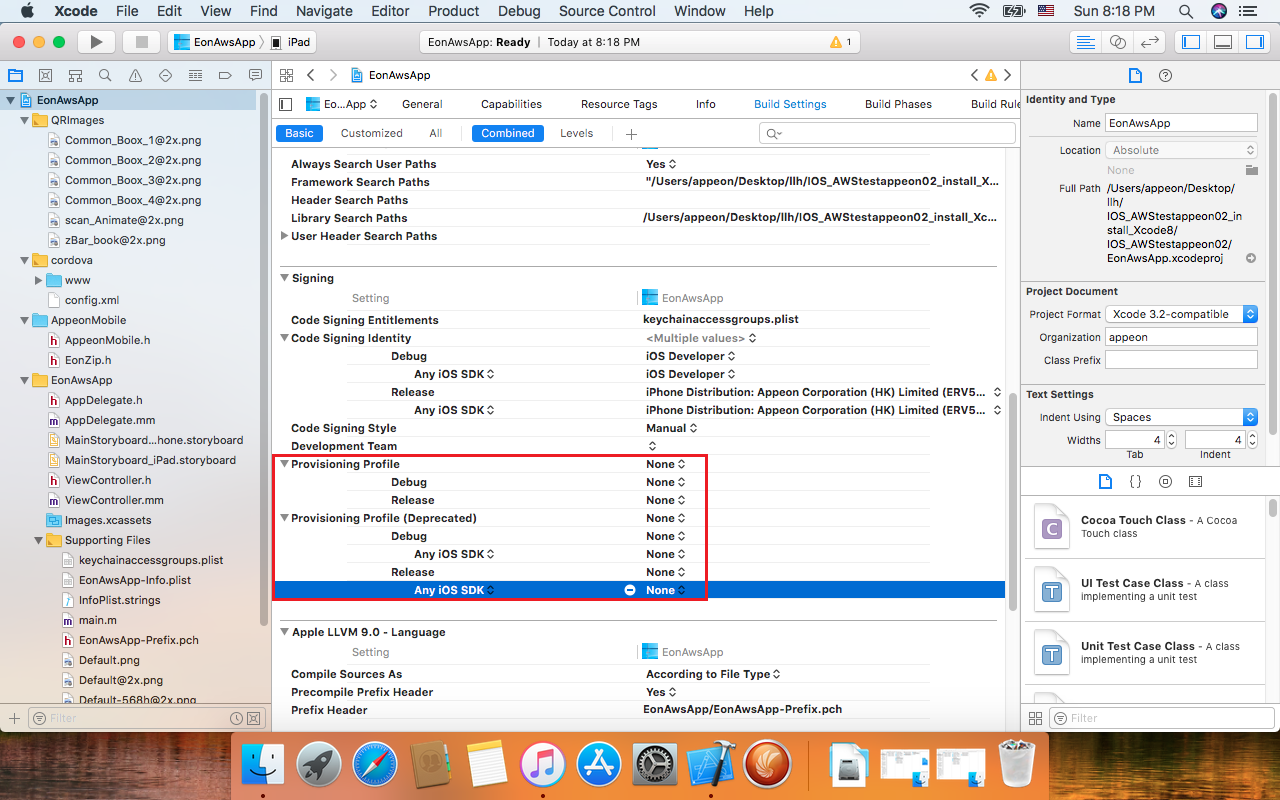Show the Media library icon

1195,481
